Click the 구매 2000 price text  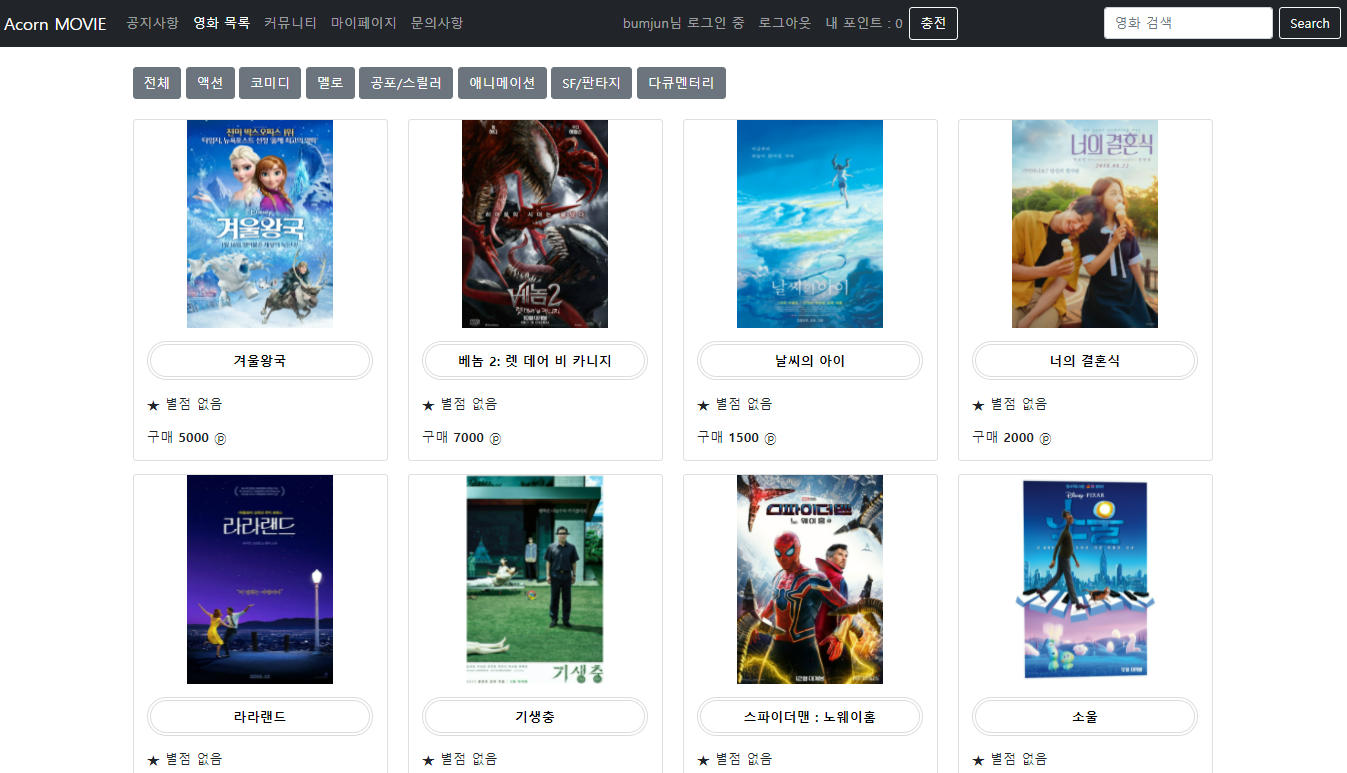(1003, 437)
